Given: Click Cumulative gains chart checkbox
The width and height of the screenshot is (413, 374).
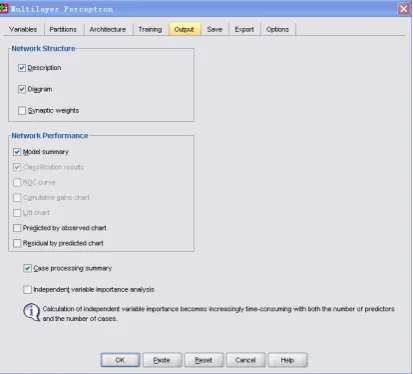Looking at the screenshot, I should [17, 197].
